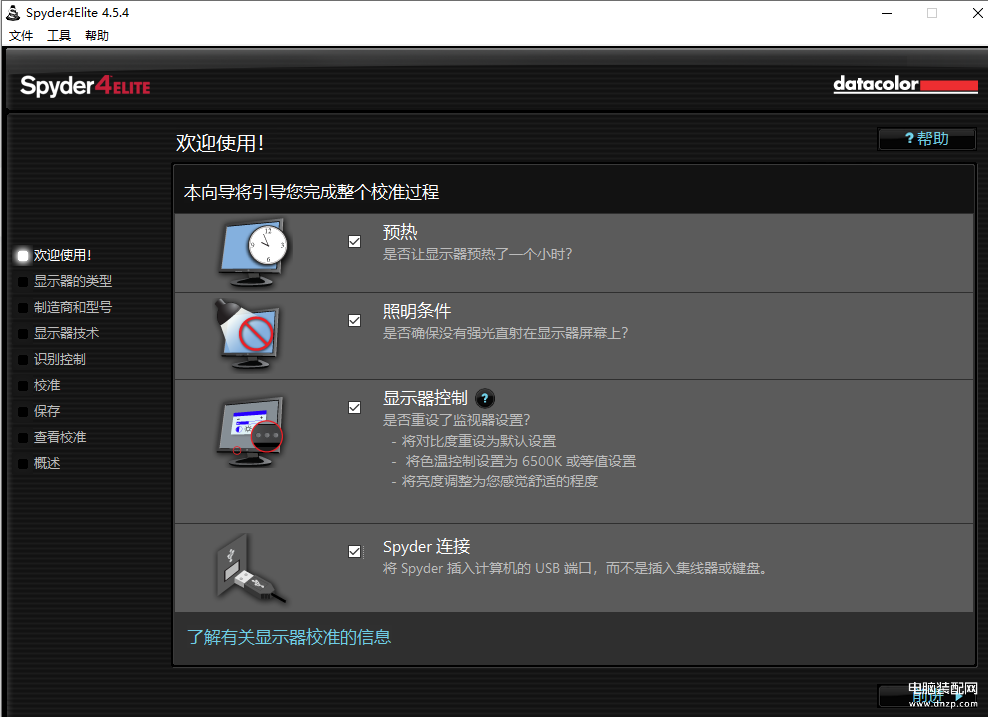
Task: Click the Spyder 连接 heading text
Action: (427, 546)
